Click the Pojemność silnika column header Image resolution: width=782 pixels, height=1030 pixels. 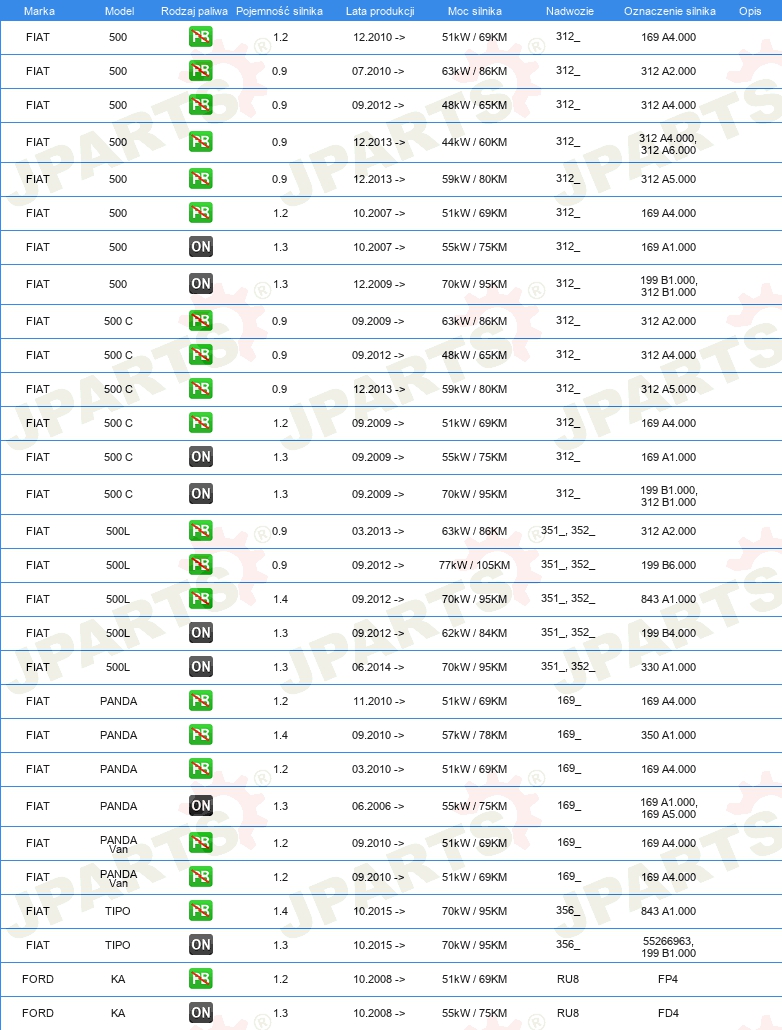pos(279,11)
